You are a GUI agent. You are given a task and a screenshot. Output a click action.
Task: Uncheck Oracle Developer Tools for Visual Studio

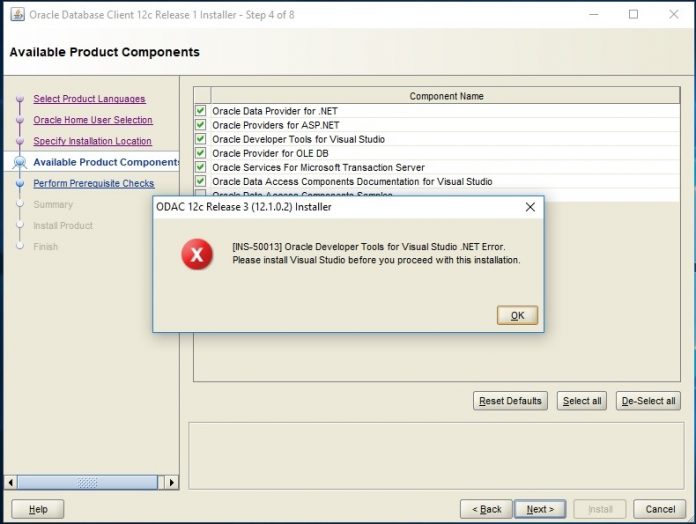201,139
